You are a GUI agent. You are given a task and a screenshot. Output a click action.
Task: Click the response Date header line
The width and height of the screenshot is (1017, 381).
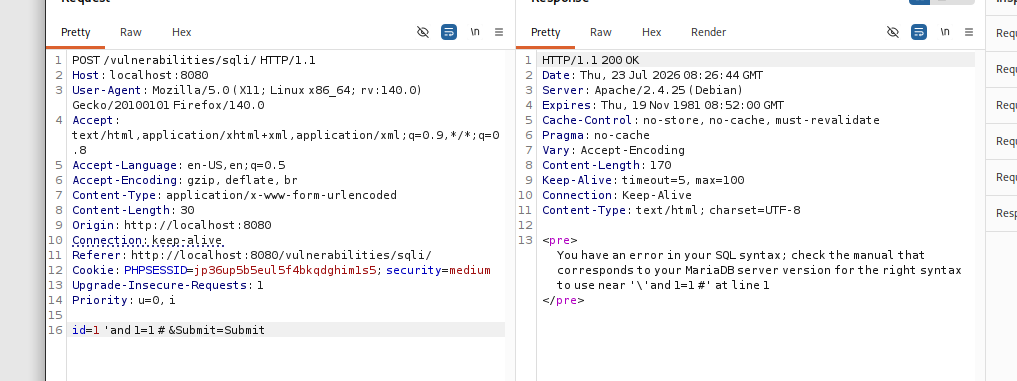click(x=652, y=75)
